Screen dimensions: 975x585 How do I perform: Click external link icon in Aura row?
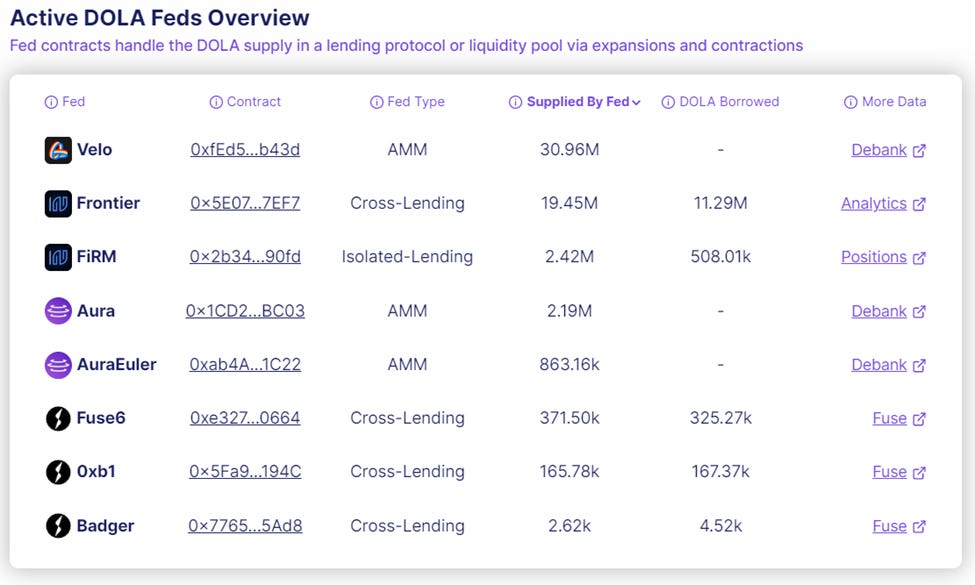919,311
